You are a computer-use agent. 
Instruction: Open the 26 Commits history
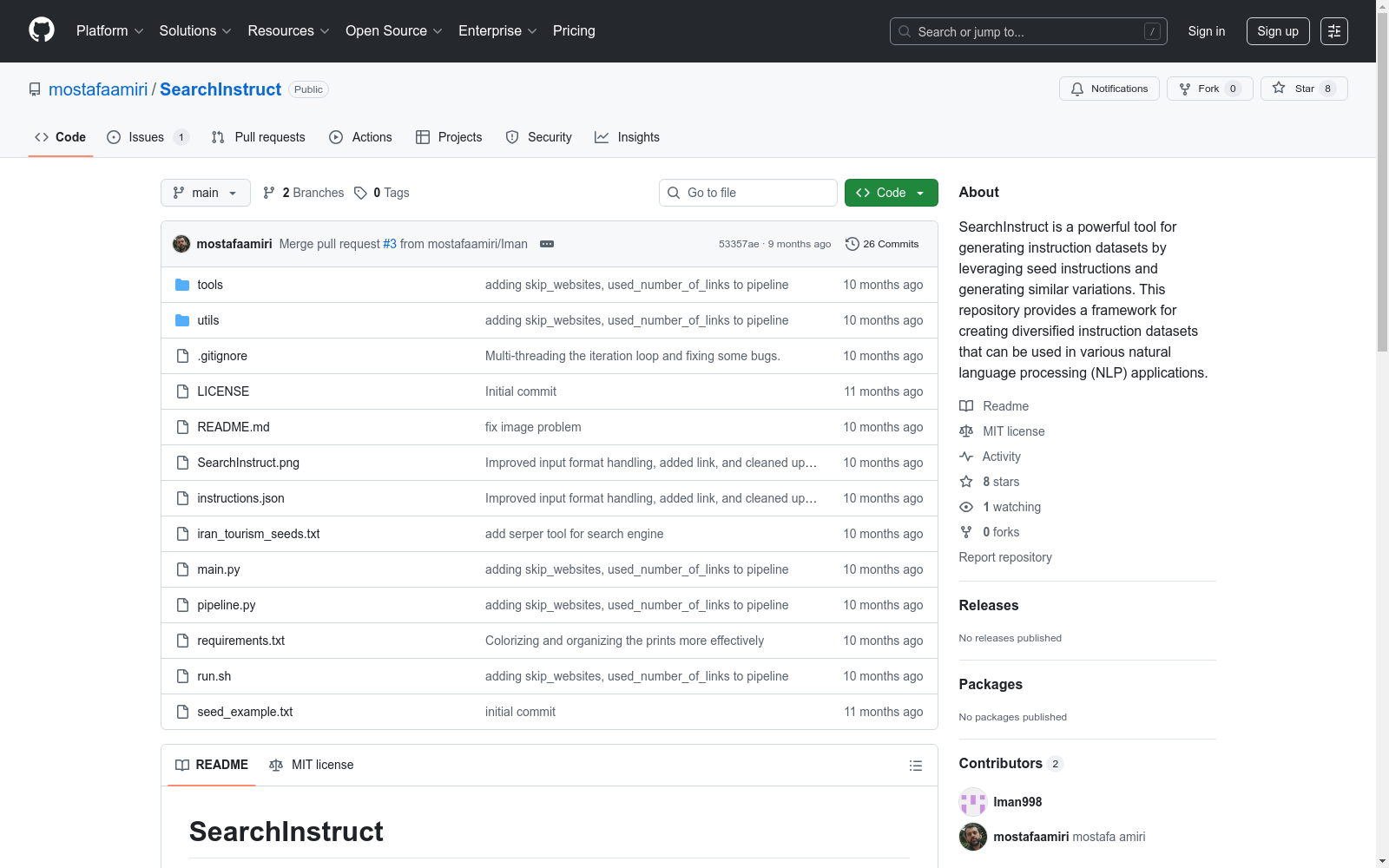point(882,244)
